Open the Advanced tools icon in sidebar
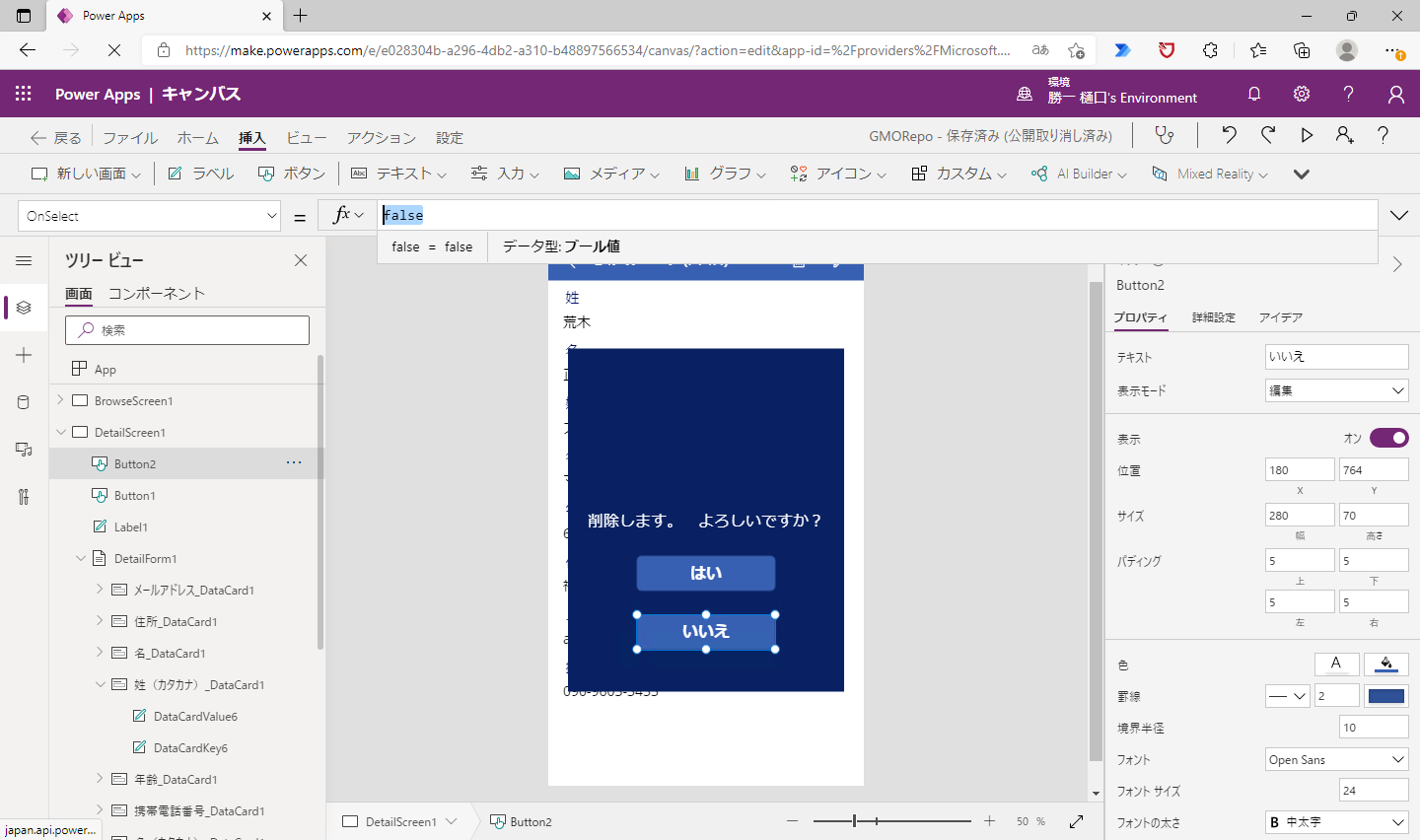The width and height of the screenshot is (1420, 840). (24, 497)
